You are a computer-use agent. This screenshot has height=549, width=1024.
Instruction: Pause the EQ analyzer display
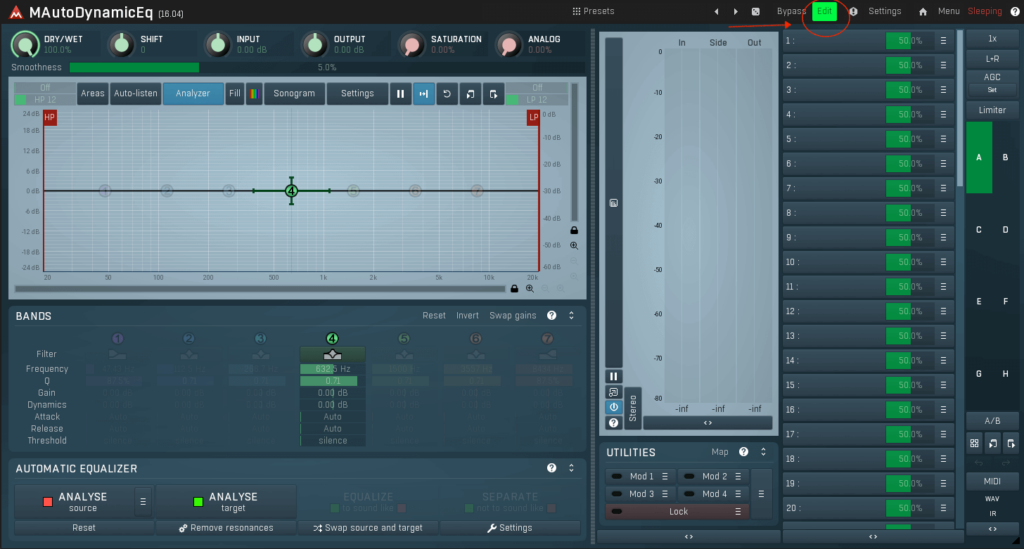click(x=400, y=94)
